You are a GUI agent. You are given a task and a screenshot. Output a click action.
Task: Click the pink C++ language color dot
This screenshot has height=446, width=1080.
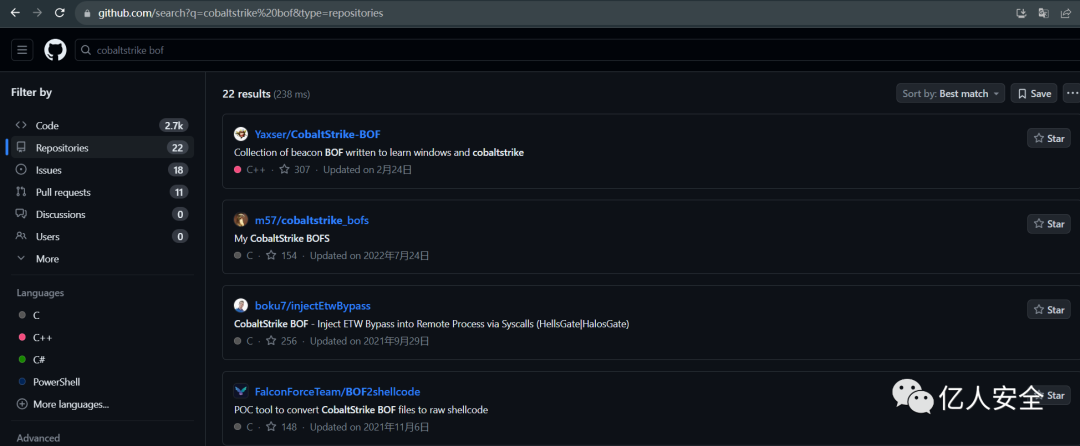click(x=22, y=337)
